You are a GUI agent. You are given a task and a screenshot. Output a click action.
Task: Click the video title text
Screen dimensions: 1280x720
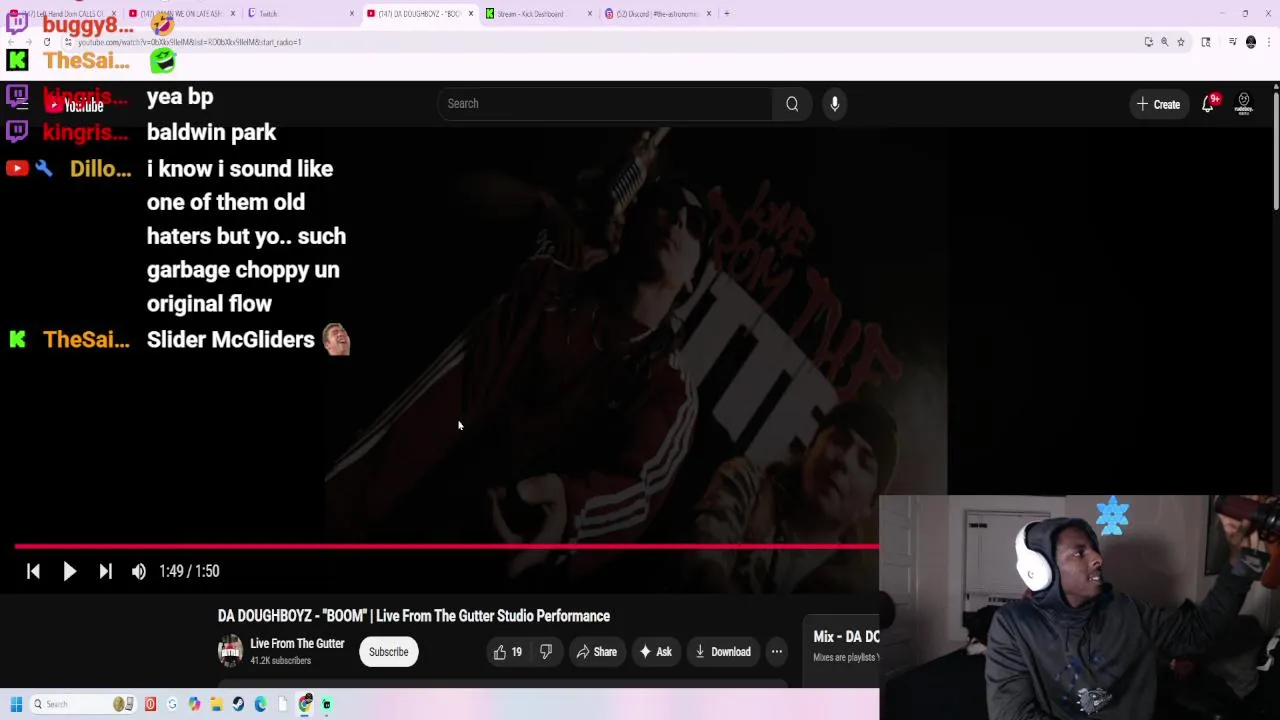coord(414,616)
